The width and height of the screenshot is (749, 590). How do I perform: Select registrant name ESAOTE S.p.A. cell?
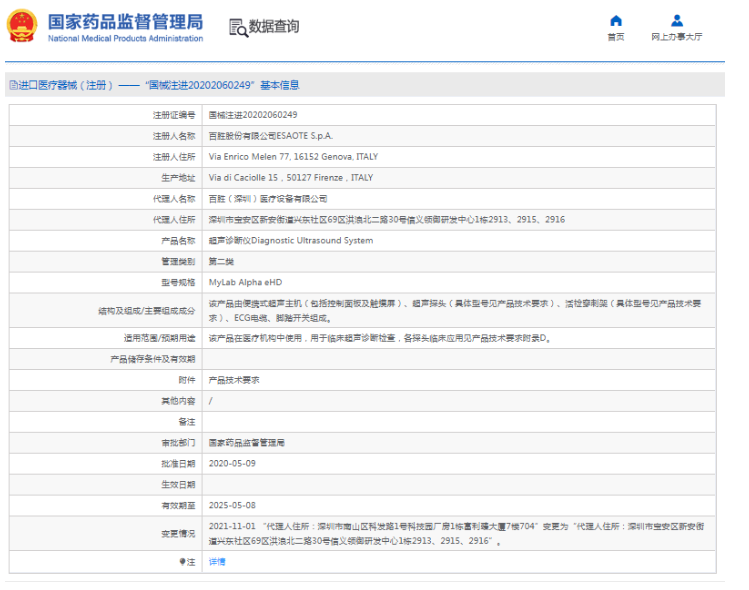[x=271, y=136]
